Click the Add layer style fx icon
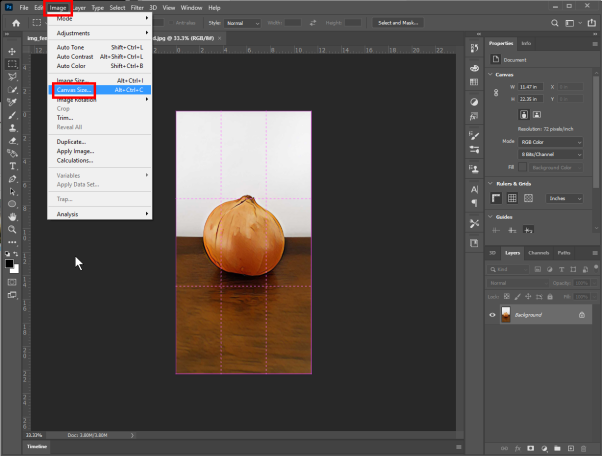602x456 pixels. pos(518,448)
